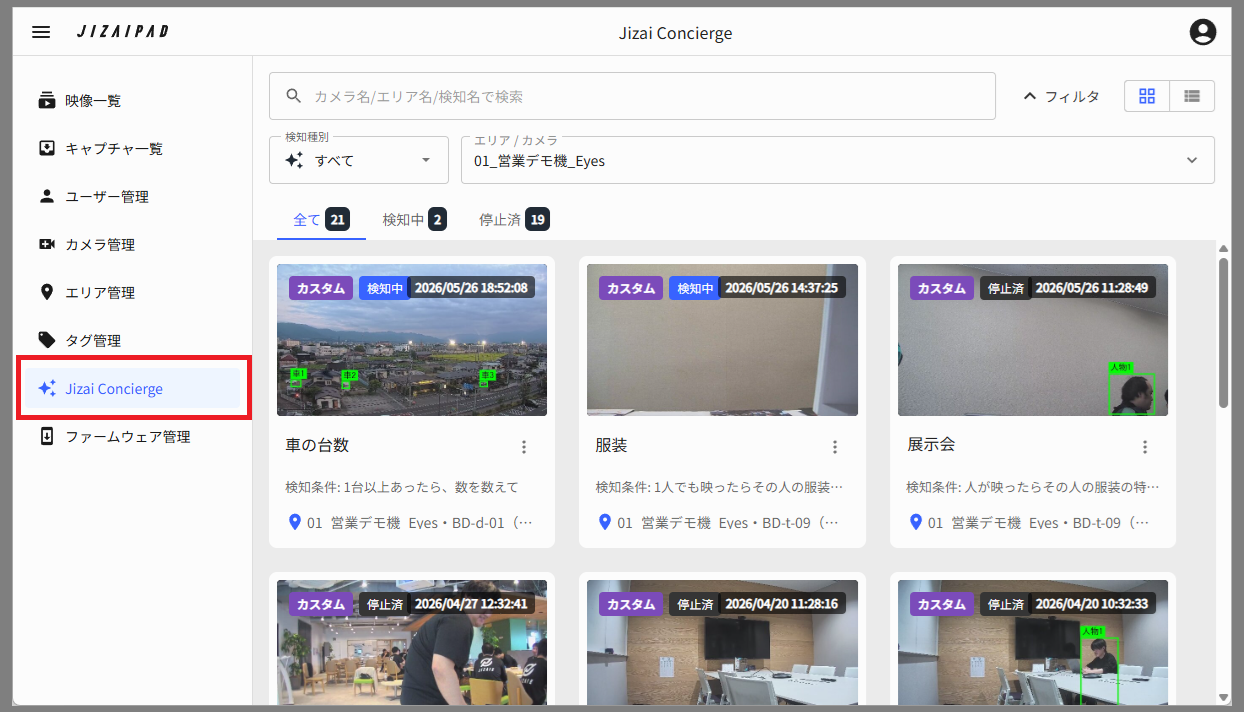Click the 2026/05/26 14:37:25 timestamp

coord(782,288)
